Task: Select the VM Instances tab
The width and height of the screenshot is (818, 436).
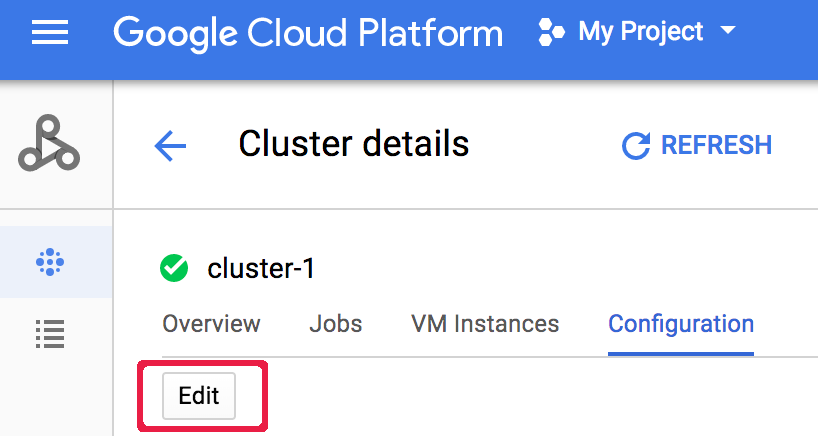Action: point(485,324)
